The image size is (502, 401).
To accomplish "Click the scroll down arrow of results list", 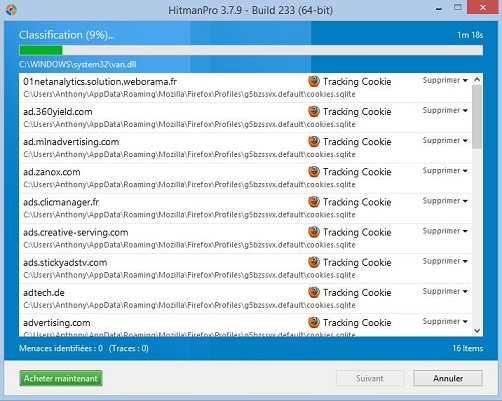I will (x=477, y=331).
